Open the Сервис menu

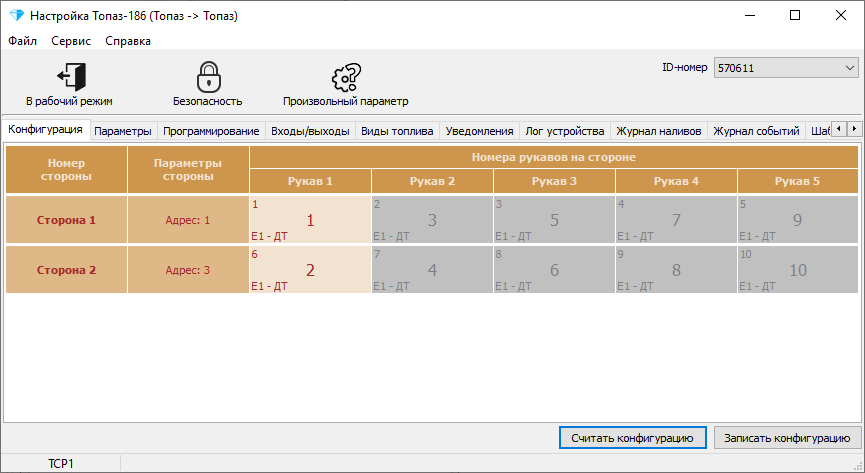click(71, 41)
